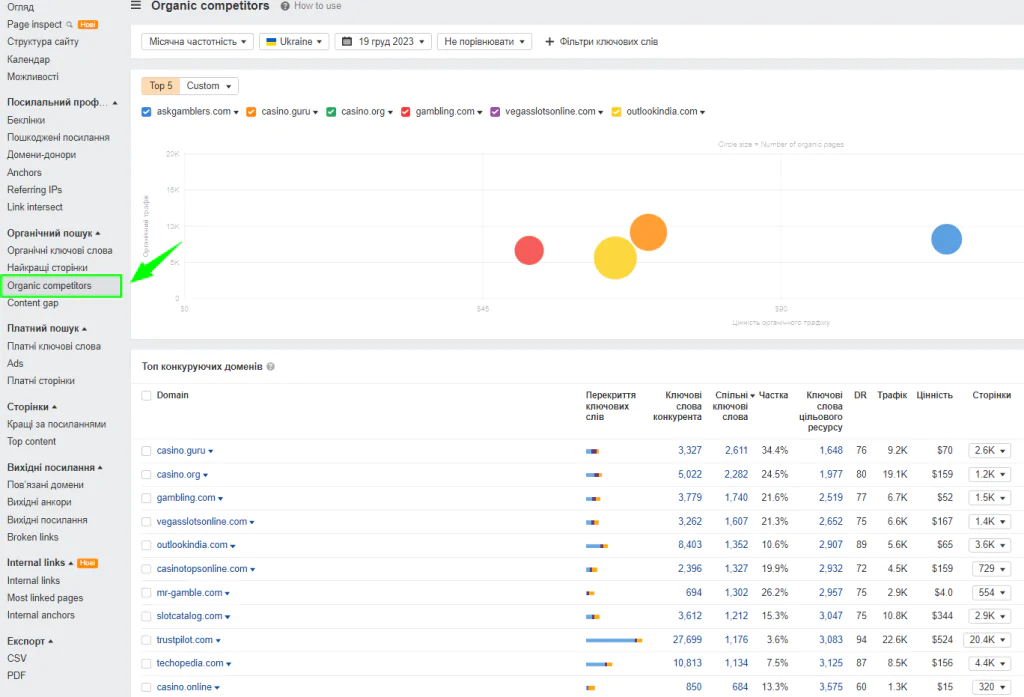The width and height of the screenshot is (1024, 697).
Task: Click the plus icon for keyword filters
Action: tap(549, 42)
